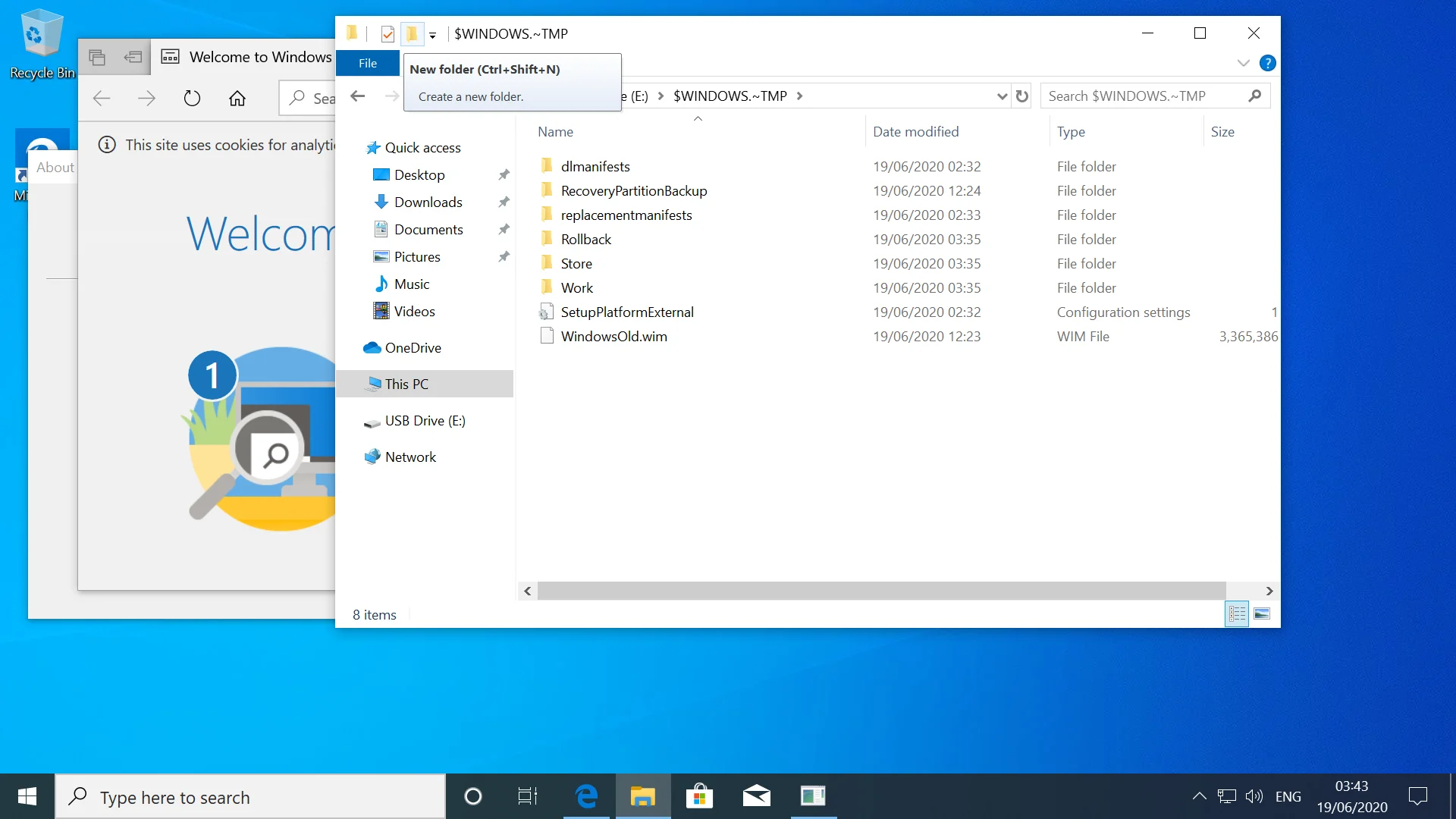The width and height of the screenshot is (1456, 819).
Task: Open Pictures in navigation pane
Action: [417, 256]
